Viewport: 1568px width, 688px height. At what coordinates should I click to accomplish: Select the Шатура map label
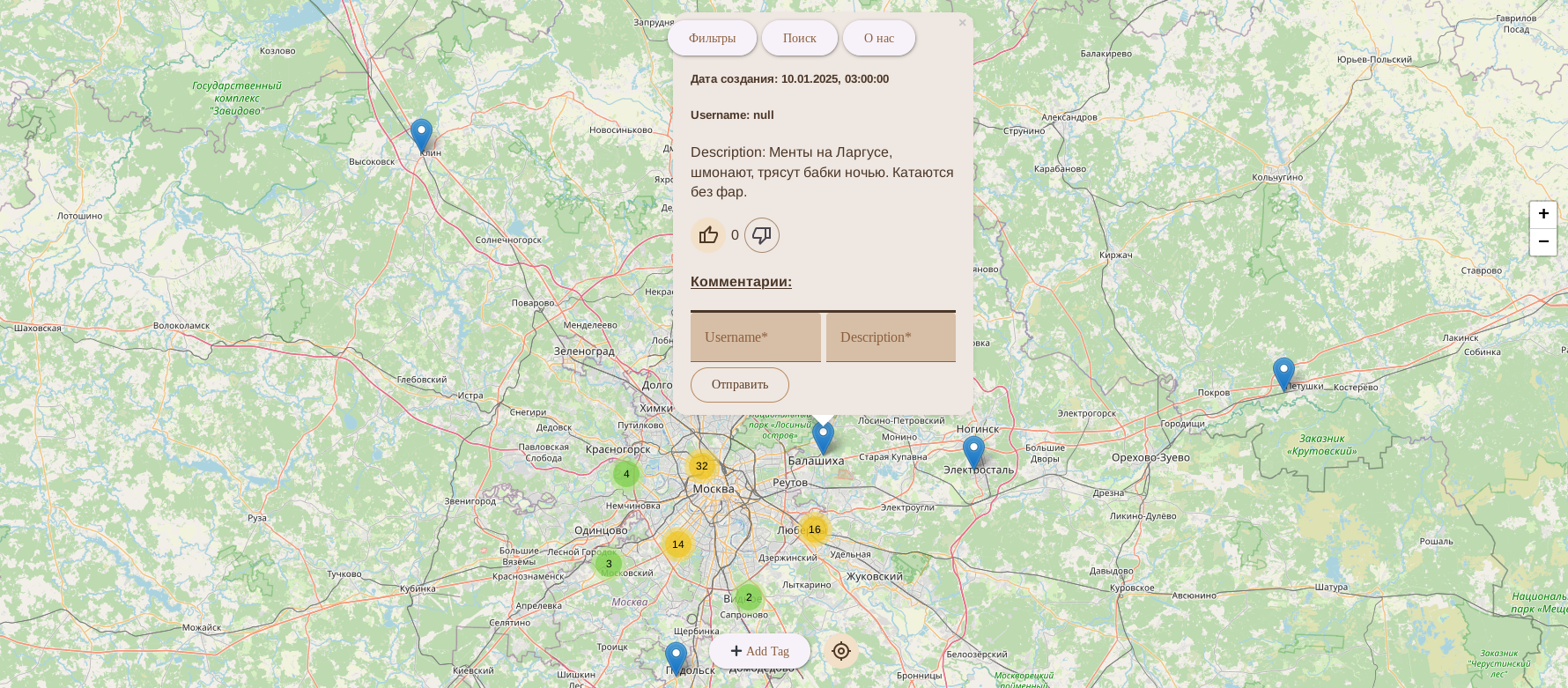[x=1331, y=588]
